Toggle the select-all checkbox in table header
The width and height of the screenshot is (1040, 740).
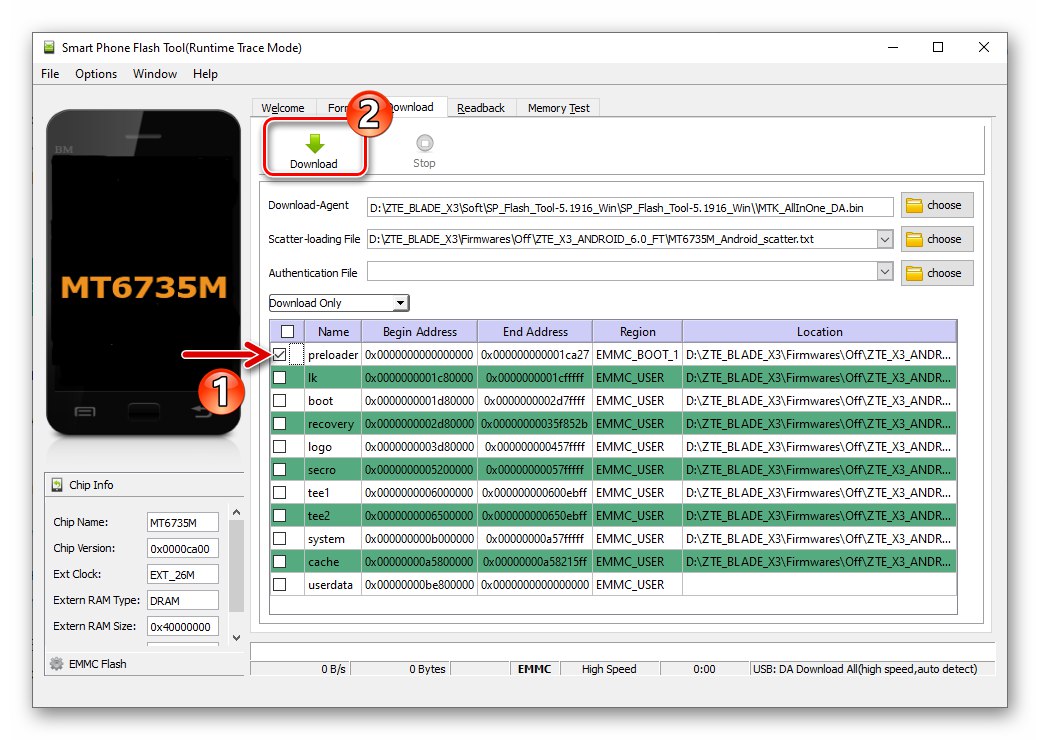287,332
